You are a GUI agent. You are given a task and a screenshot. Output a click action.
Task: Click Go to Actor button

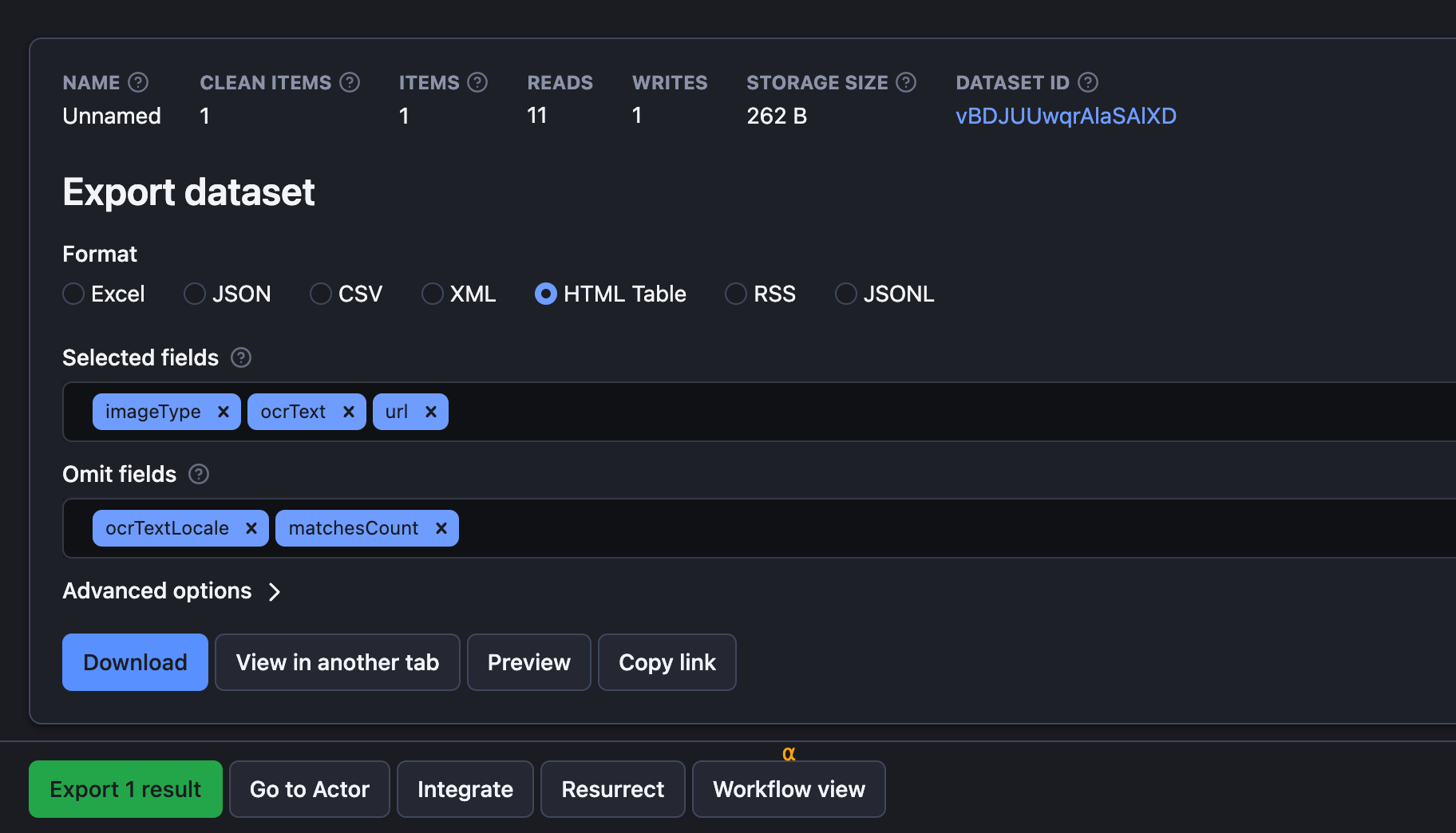310,789
